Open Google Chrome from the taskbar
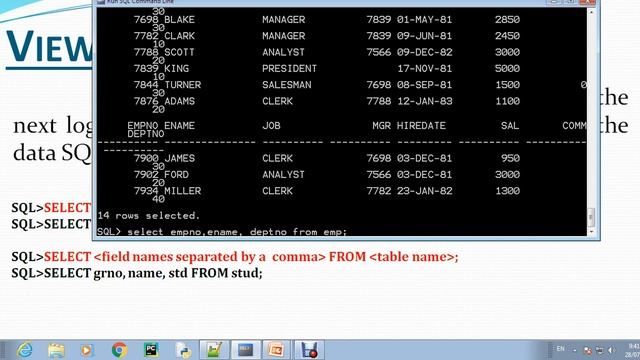The height and width of the screenshot is (360, 640). (x=119, y=350)
